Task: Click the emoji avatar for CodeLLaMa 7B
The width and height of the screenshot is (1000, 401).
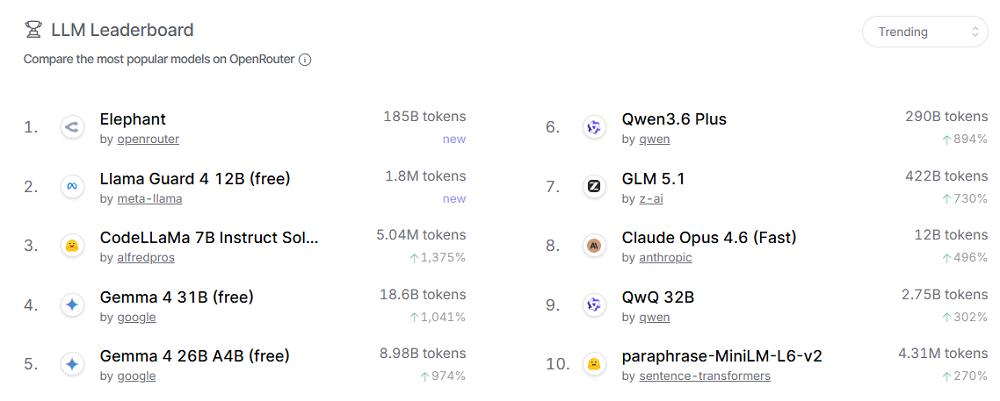Action: pos(72,246)
